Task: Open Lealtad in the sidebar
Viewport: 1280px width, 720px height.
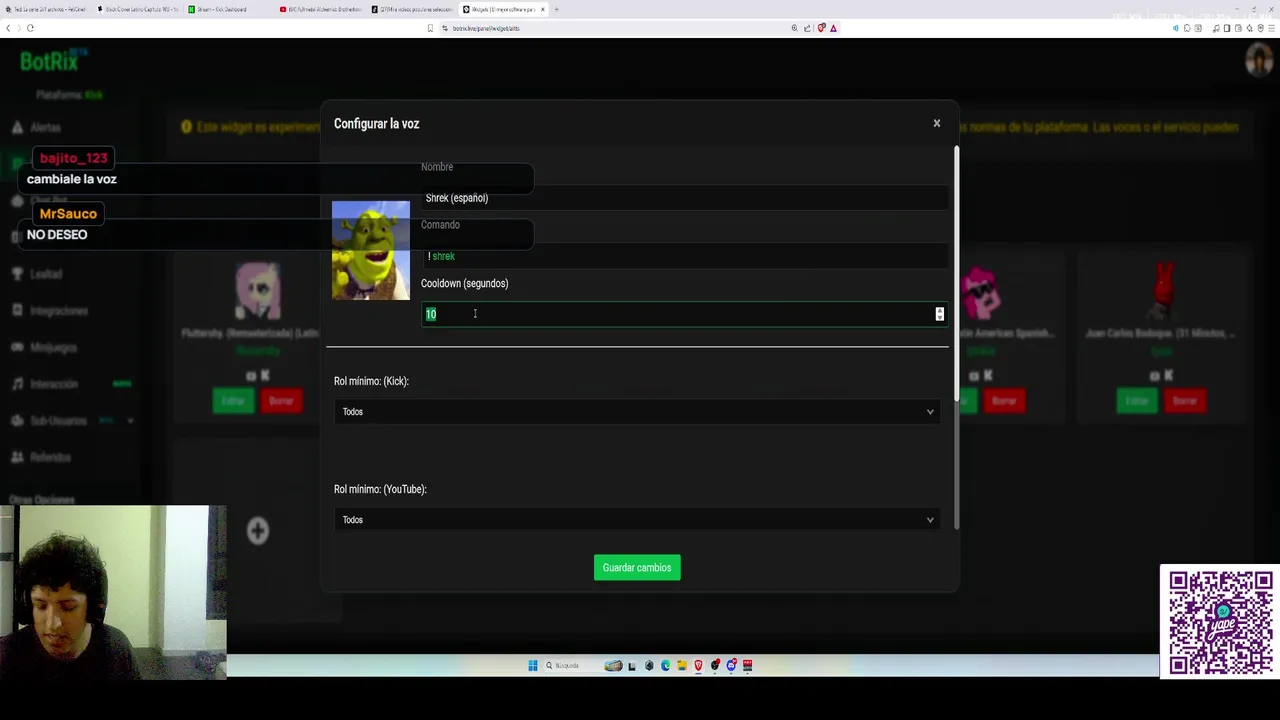Action: pos(45,274)
